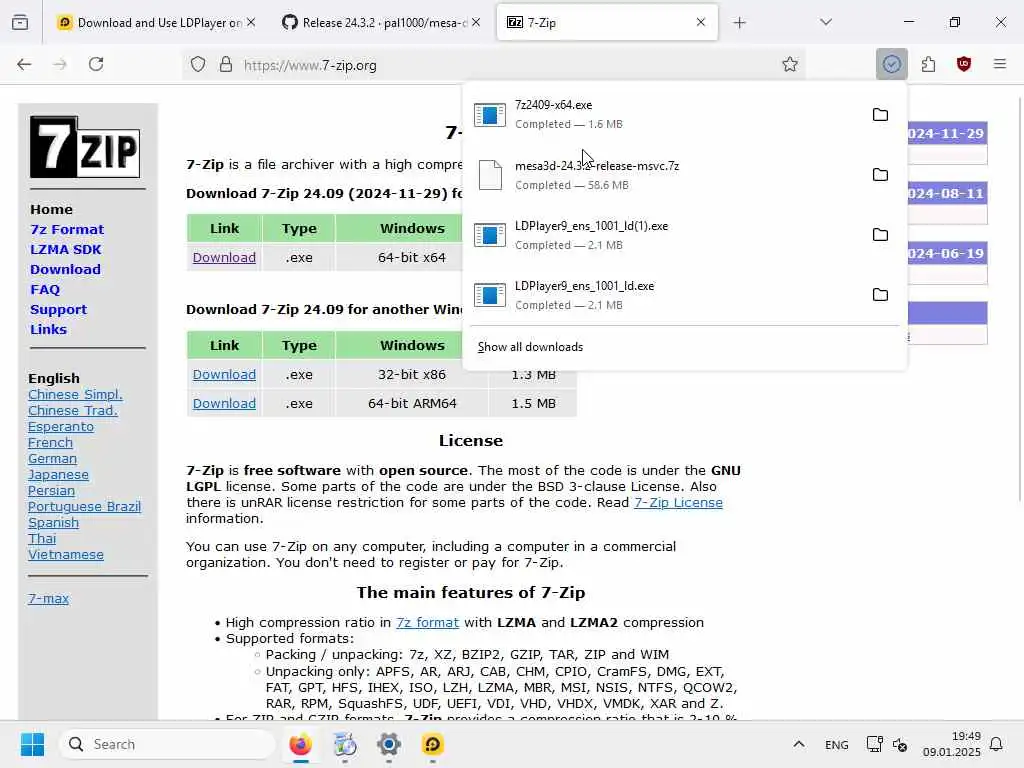
Task: Open the Extensions puzzle icon
Action: [x=928, y=64]
